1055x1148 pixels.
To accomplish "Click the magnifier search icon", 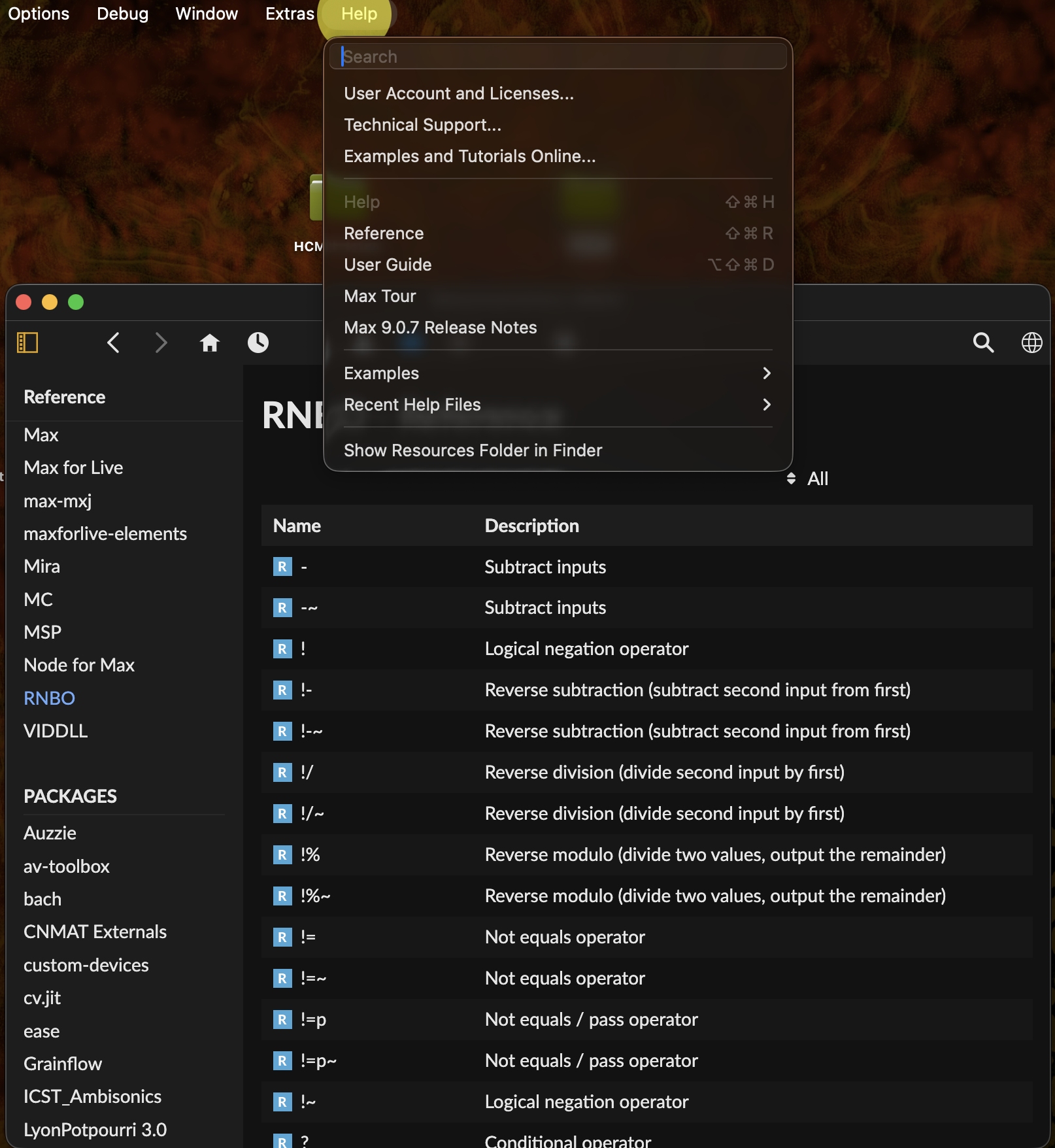I will [983, 343].
